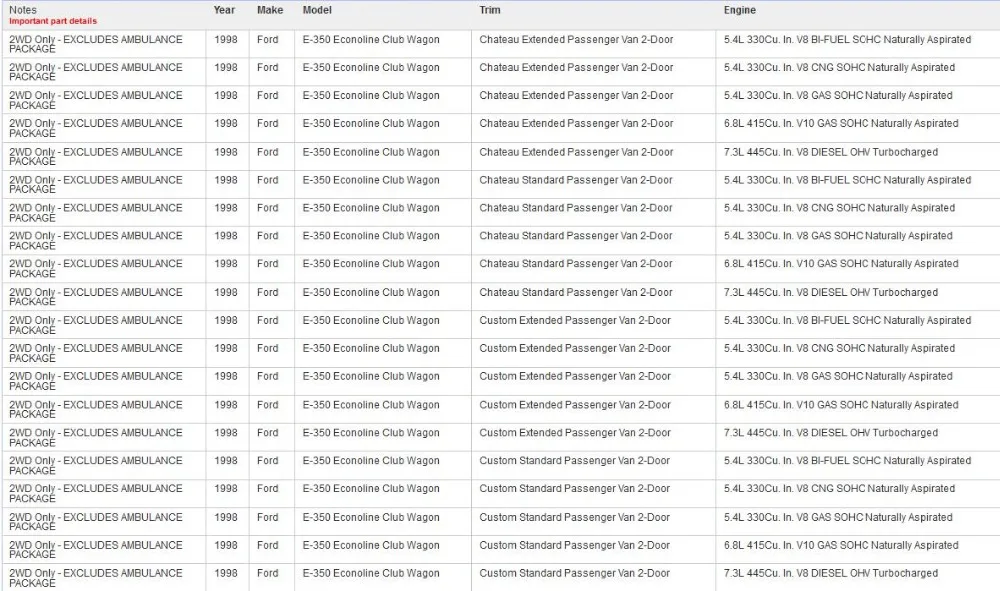
Task: Click Chateau Standard trim cell in 6.8L V10 row
Action: pyautogui.click(x=575, y=264)
